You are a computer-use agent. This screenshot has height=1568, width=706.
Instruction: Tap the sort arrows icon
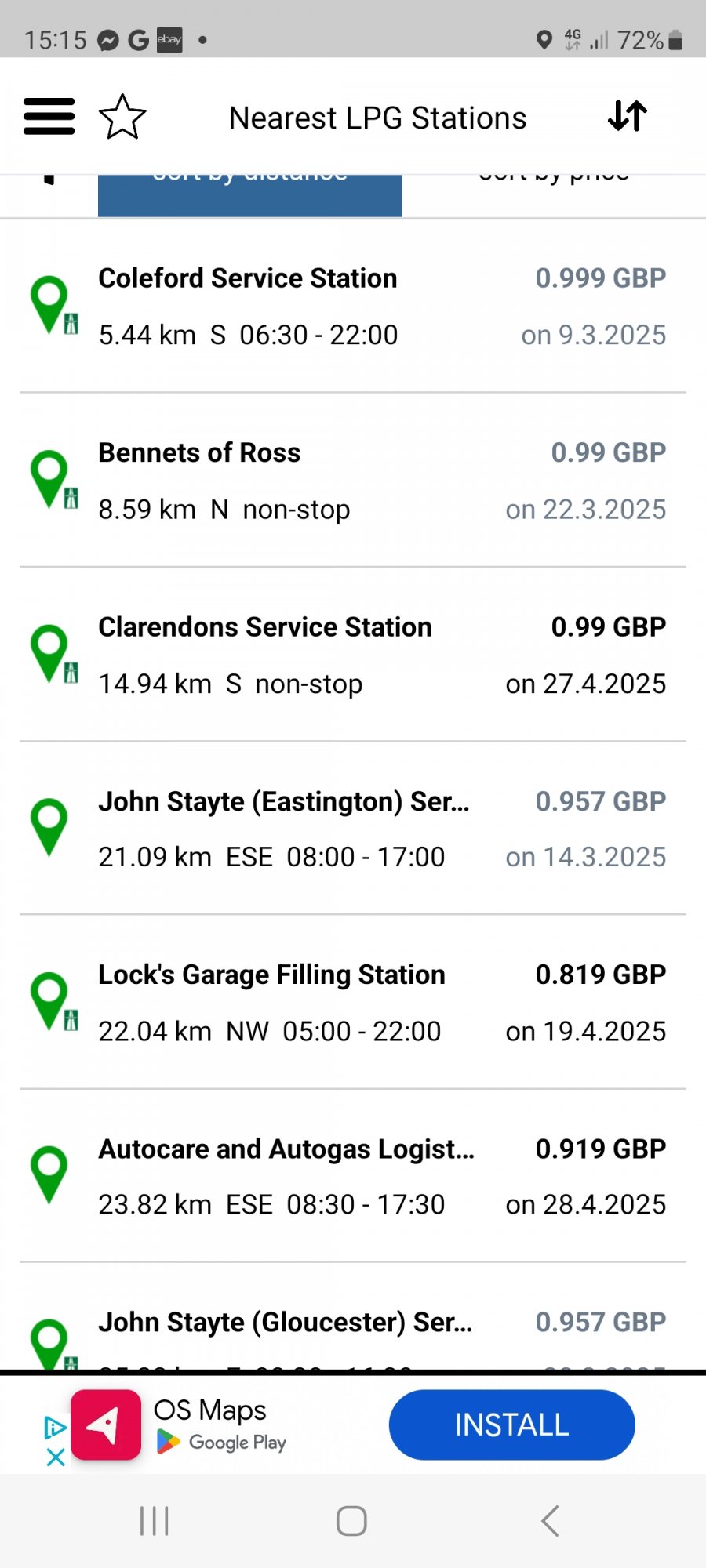[x=628, y=116]
